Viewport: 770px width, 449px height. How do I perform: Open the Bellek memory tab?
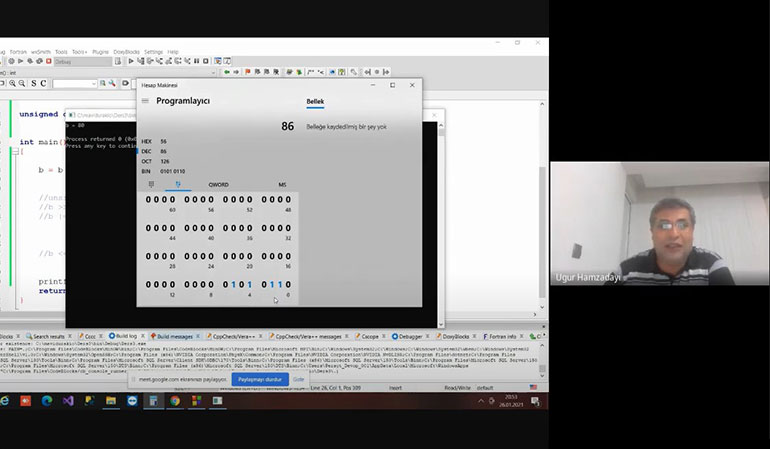pos(314,102)
